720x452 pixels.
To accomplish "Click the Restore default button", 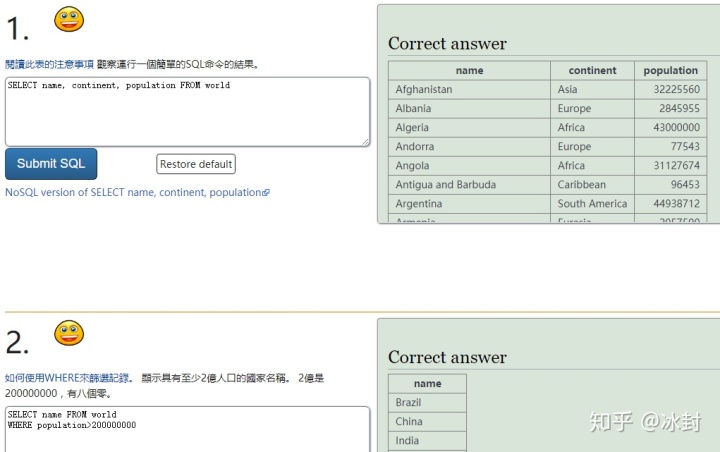I will [x=196, y=164].
